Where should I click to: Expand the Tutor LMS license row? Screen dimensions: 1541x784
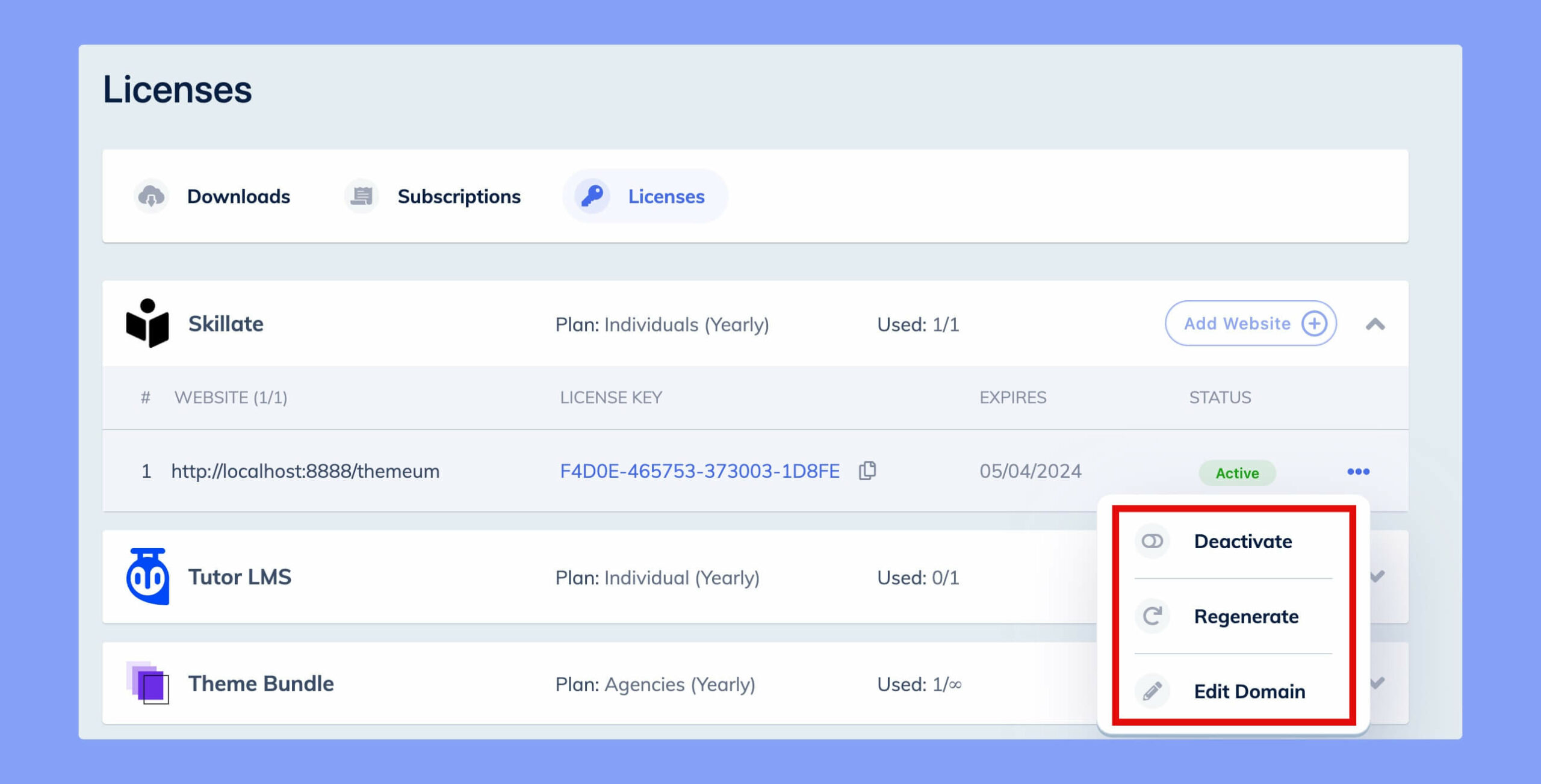coord(1377,576)
